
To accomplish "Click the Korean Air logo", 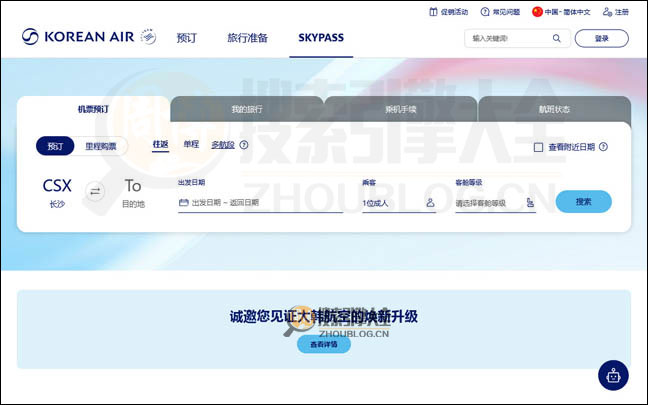I will [x=78, y=37].
